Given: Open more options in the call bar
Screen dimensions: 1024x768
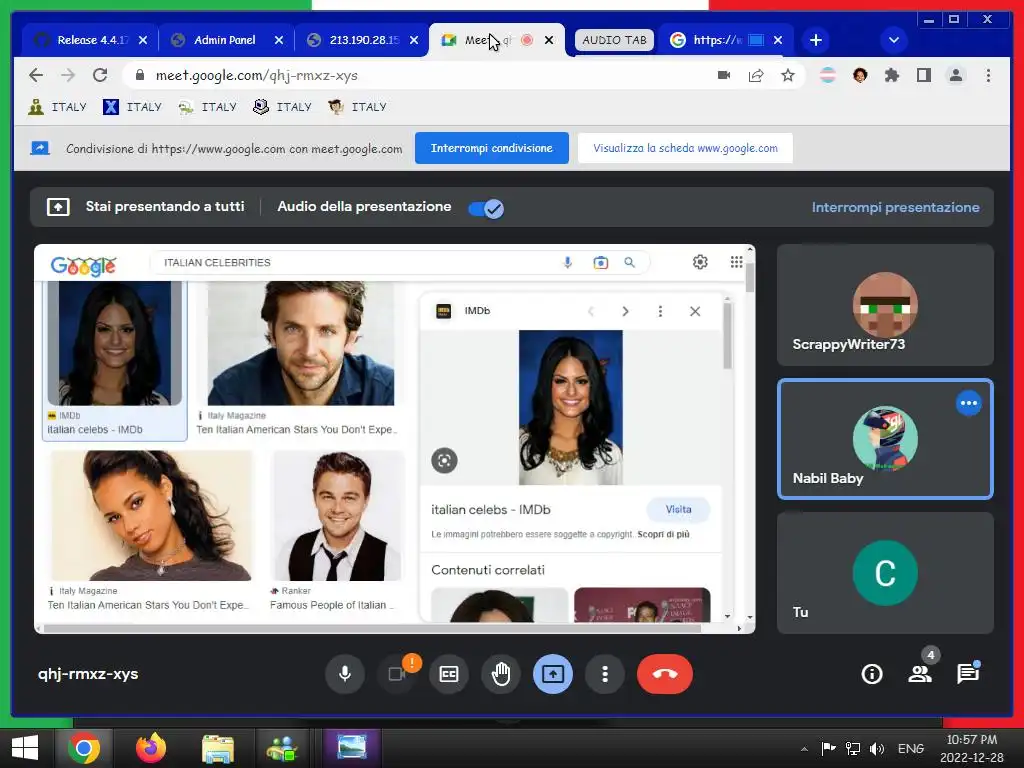Looking at the screenshot, I should click(605, 674).
